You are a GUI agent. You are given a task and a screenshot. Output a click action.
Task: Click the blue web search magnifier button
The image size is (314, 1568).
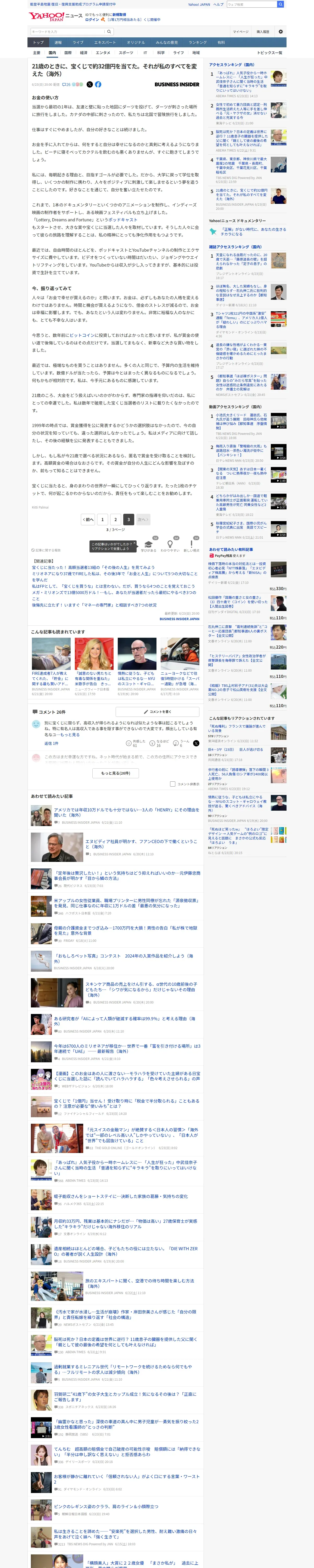[x=281, y=4]
